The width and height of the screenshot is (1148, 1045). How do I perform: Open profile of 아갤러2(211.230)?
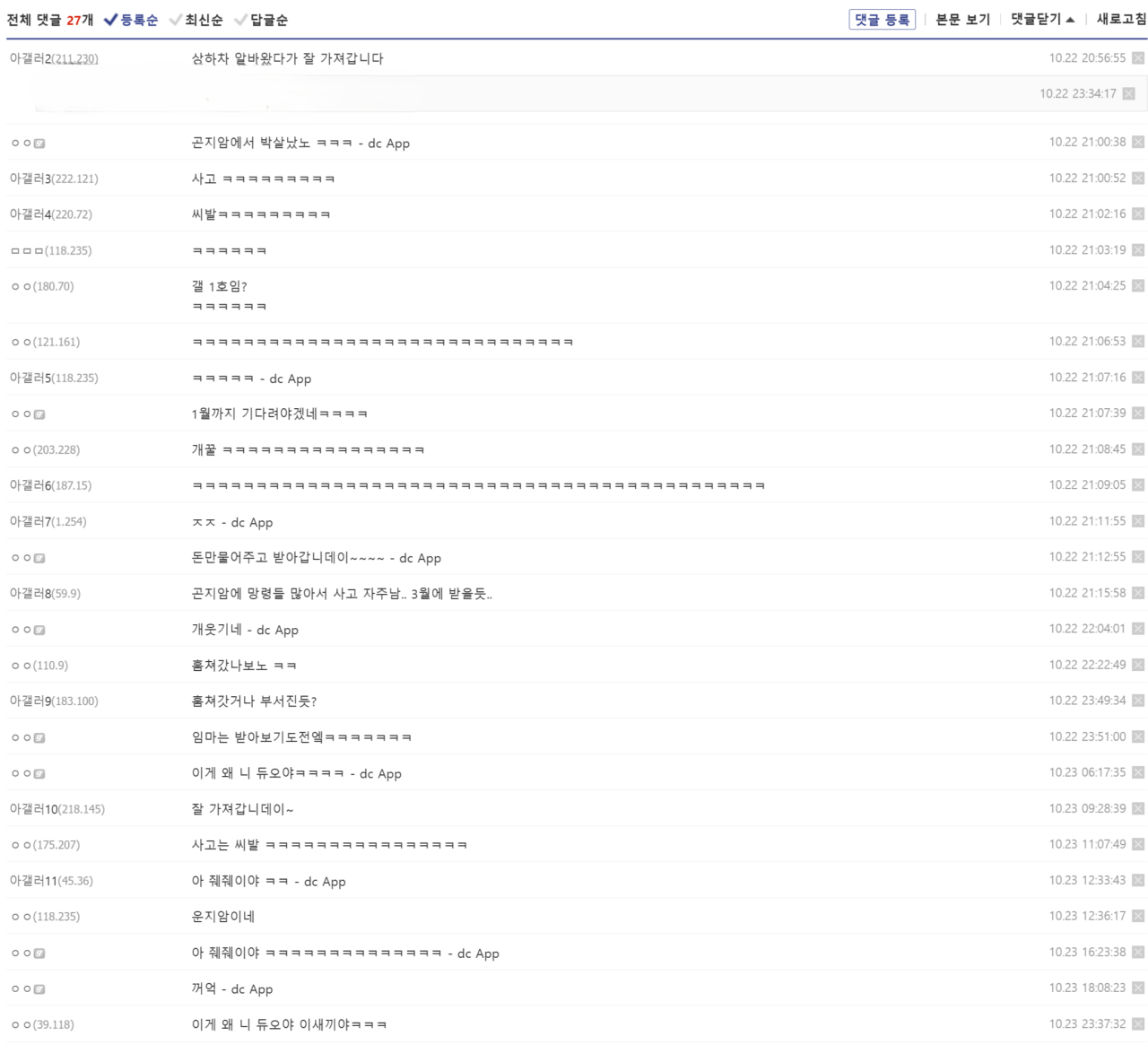pyautogui.click(x=54, y=58)
